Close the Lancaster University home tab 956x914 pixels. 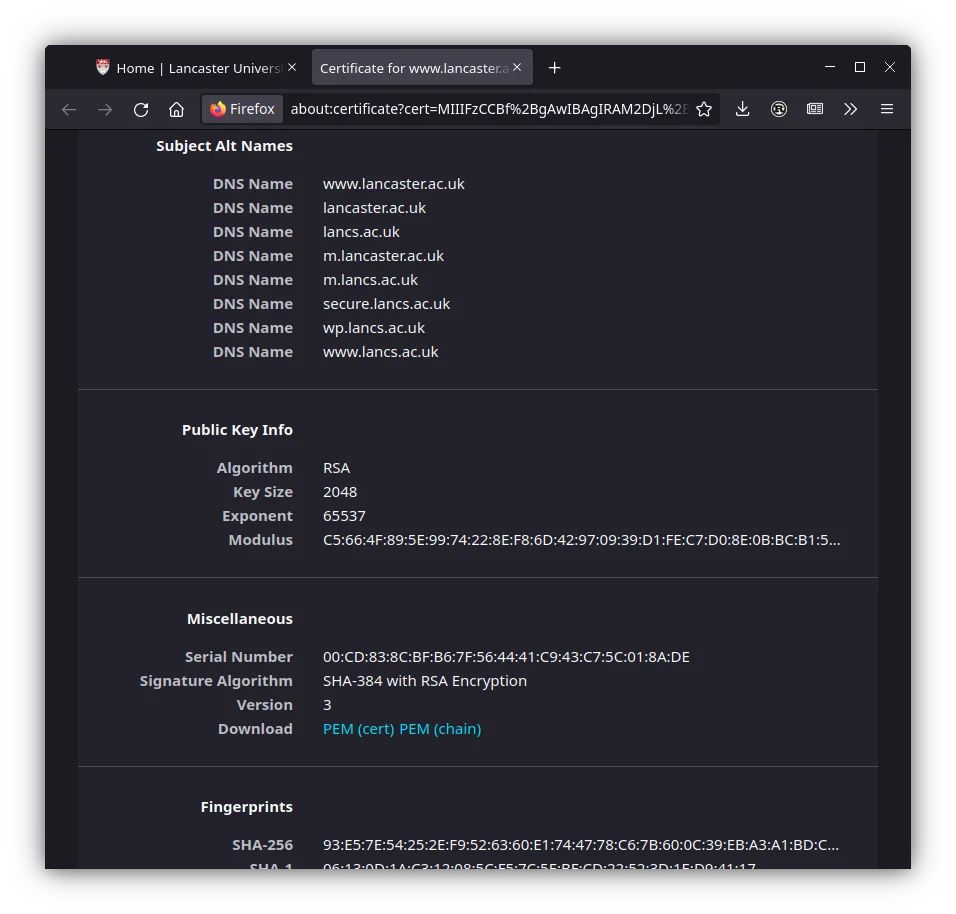click(x=292, y=68)
